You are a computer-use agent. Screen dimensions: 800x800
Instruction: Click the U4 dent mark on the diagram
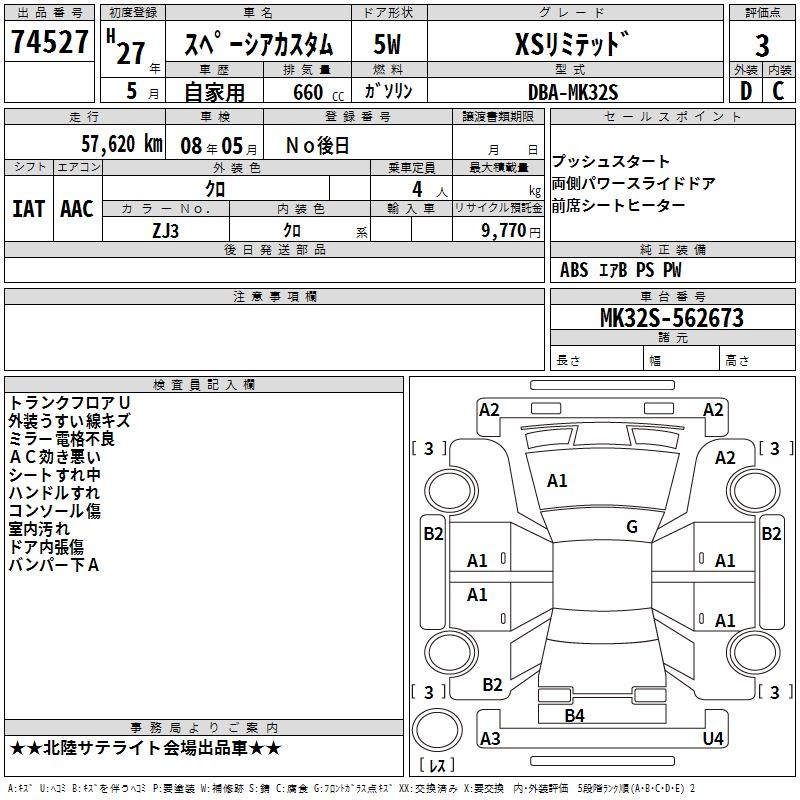tap(713, 739)
